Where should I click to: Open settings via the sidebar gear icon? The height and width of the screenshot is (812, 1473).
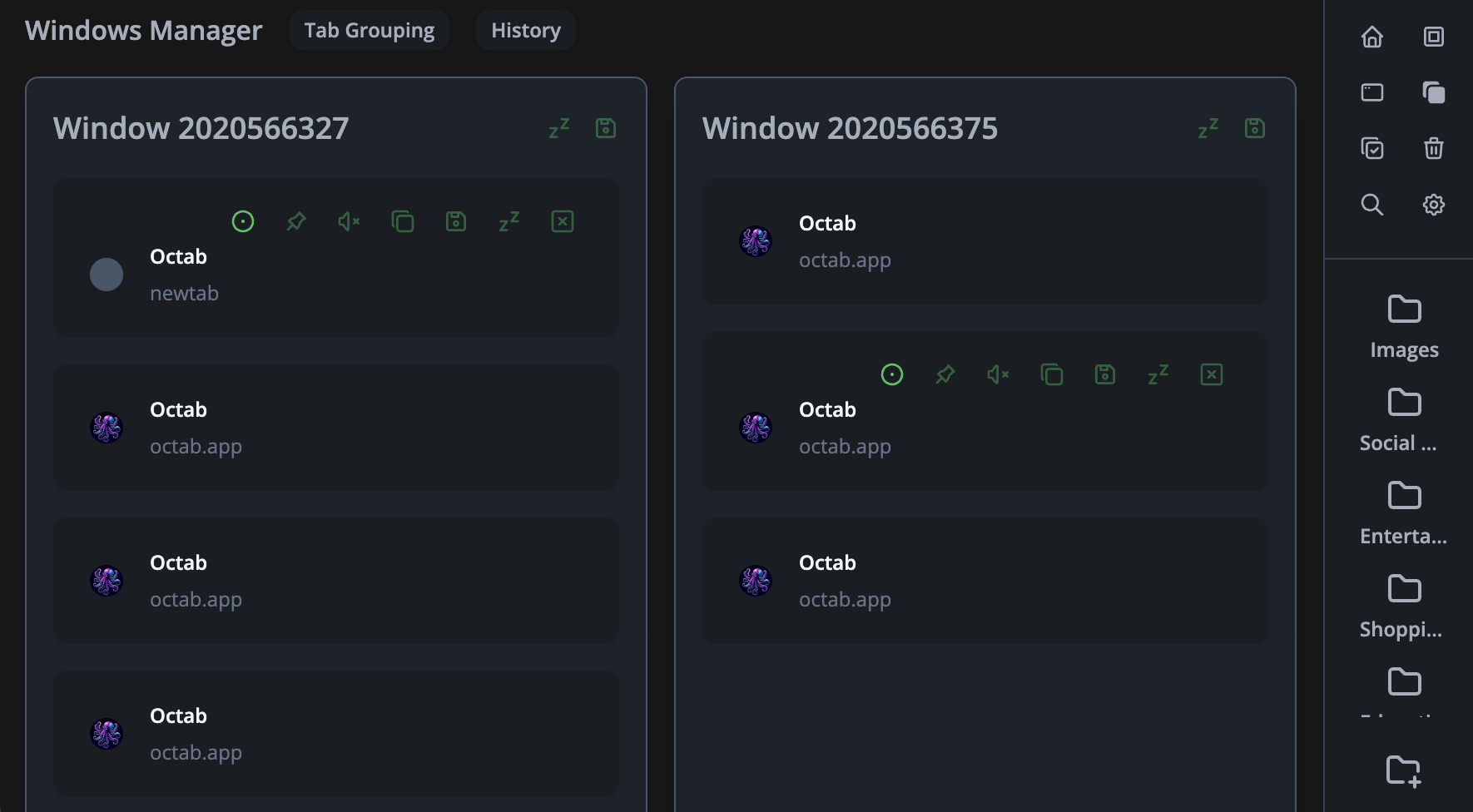tap(1433, 205)
